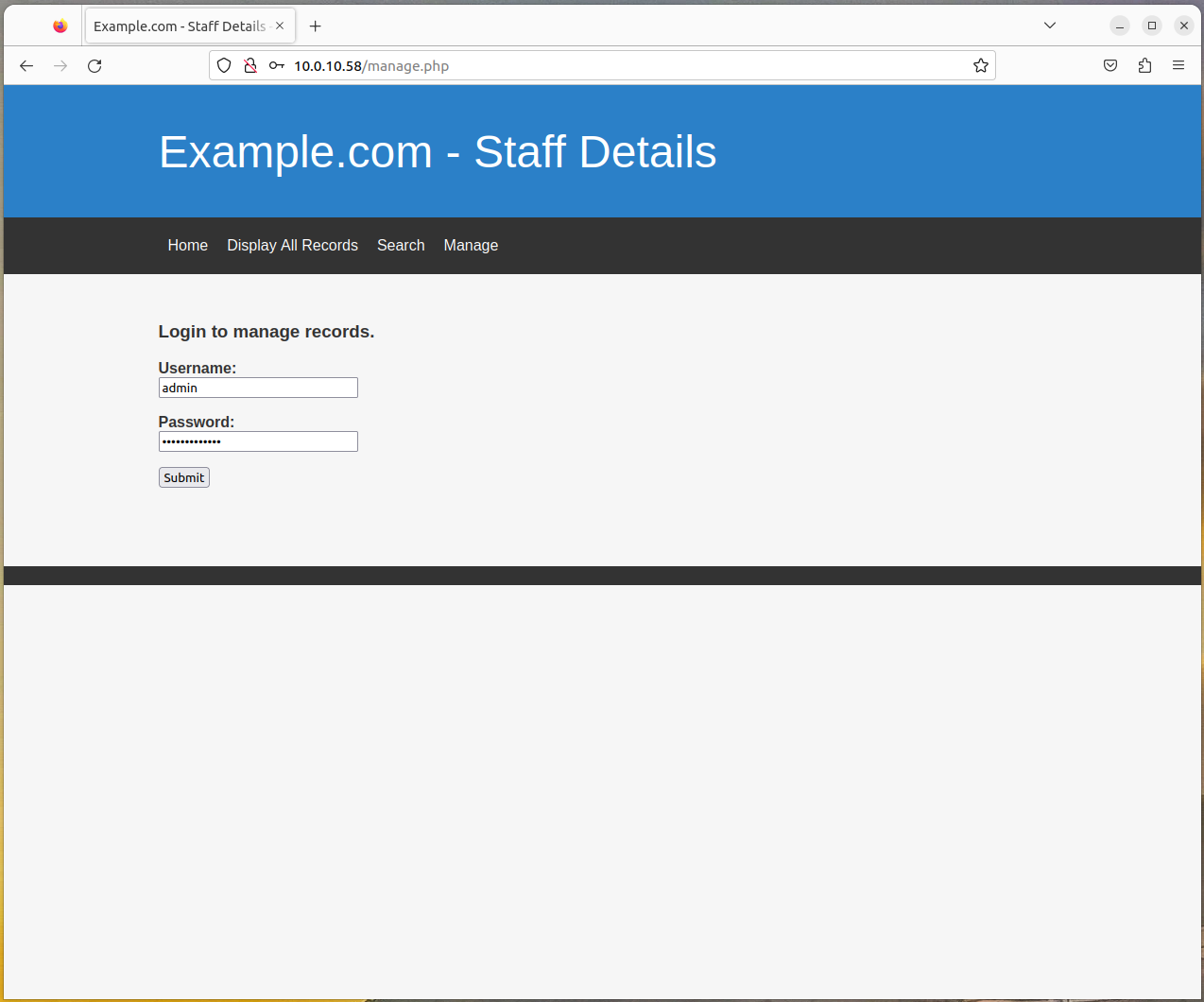Open Display All Records page
The width and height of the screenshot is (1204, 1002).
tap(292, 246)
